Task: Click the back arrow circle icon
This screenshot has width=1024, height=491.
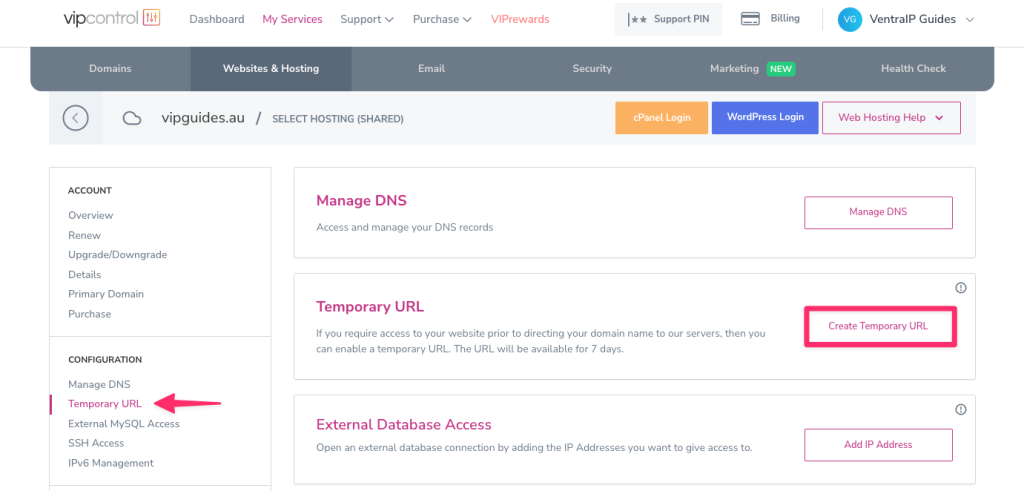Action: pyautogui.click(x=76, y=118)
